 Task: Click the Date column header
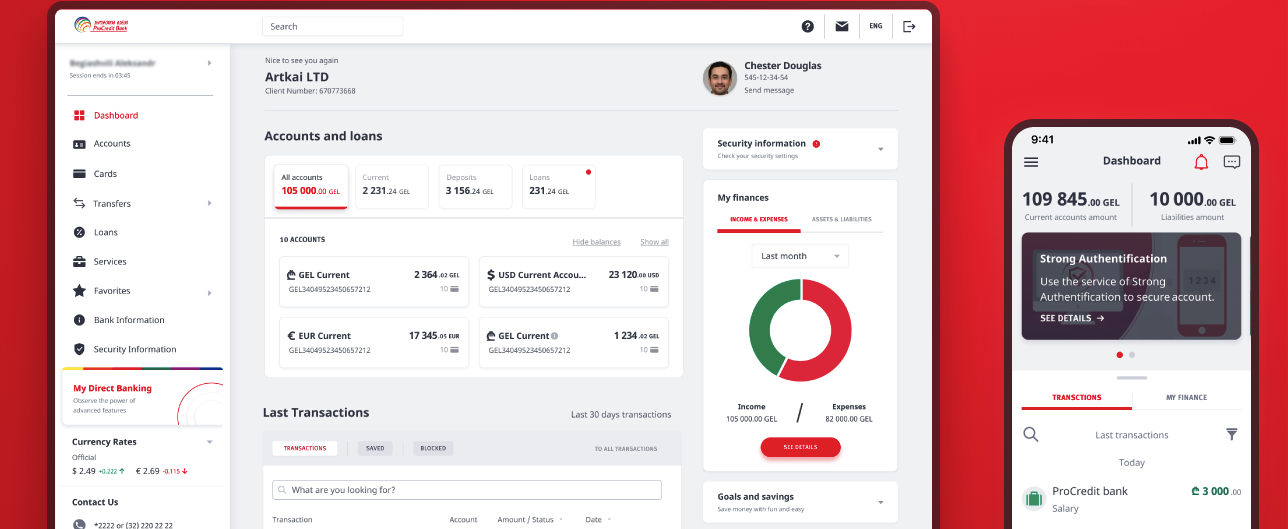[x=594, y=520]
